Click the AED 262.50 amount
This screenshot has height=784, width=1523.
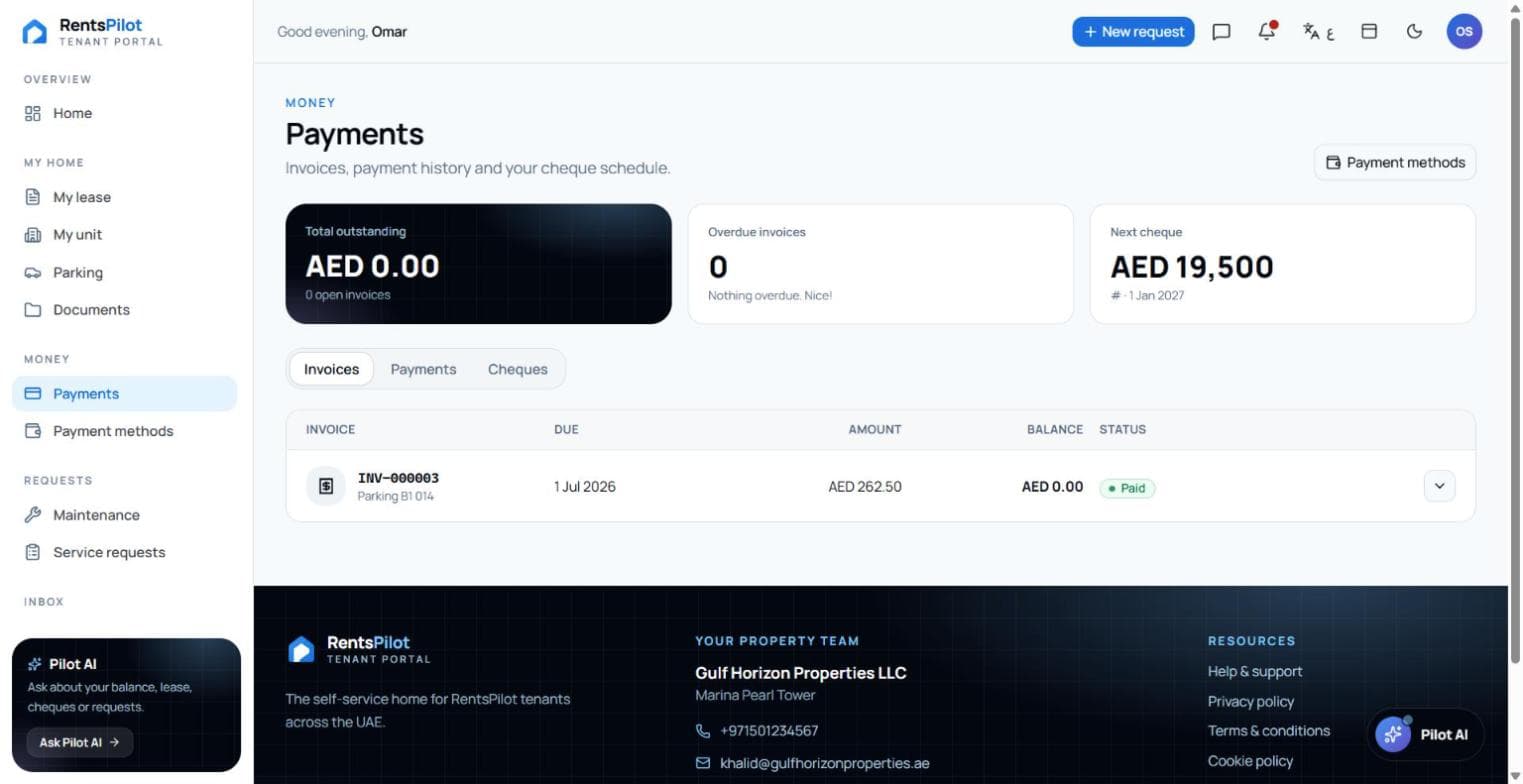tap(865, 487)
